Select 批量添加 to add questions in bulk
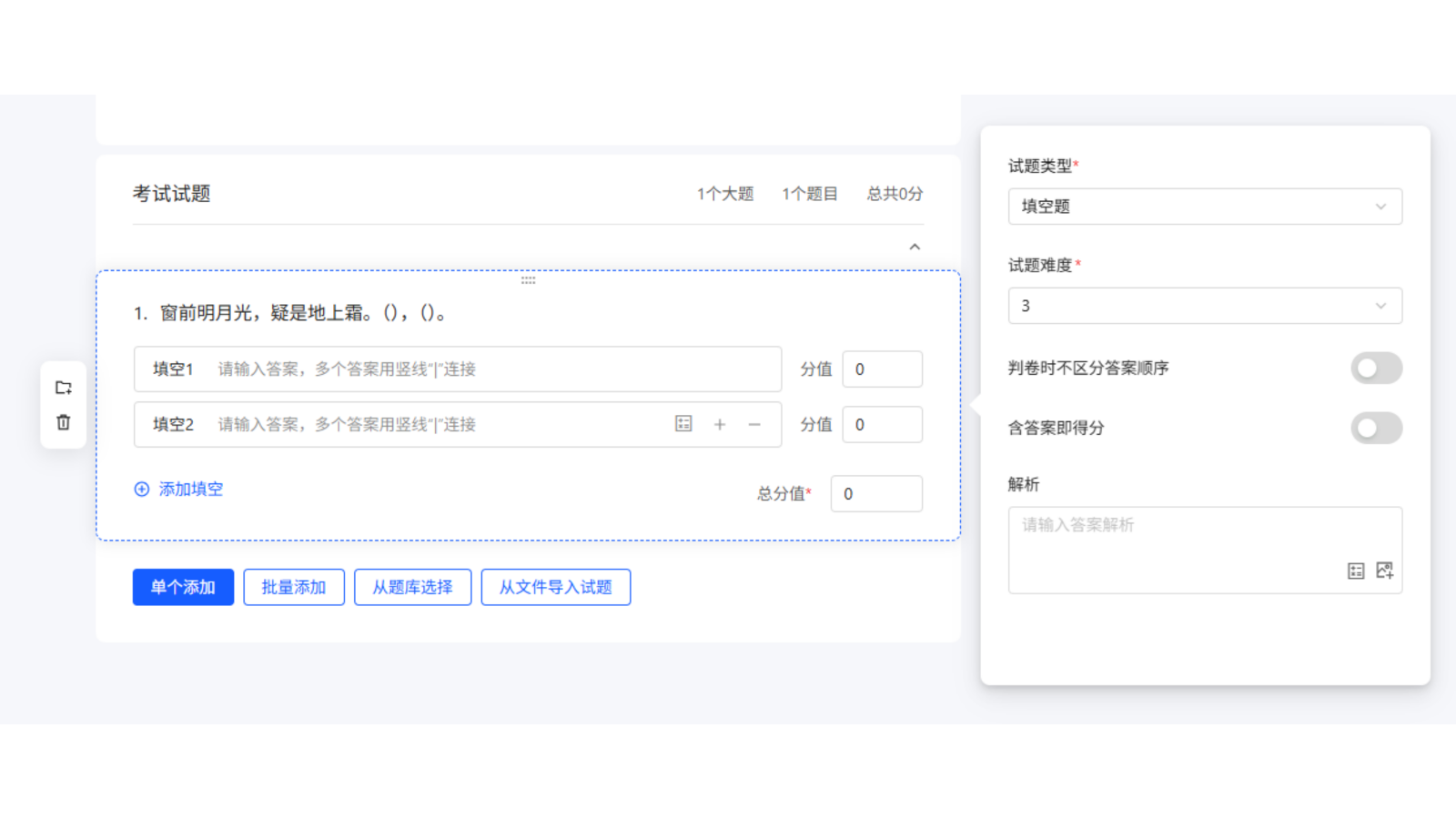Image resolution: width=1456 pixels, height=819 pixels. pos(294,587)
